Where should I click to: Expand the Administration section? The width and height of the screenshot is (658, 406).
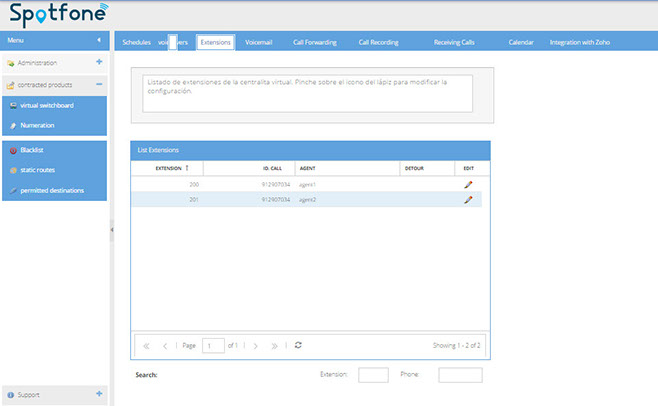99,62
